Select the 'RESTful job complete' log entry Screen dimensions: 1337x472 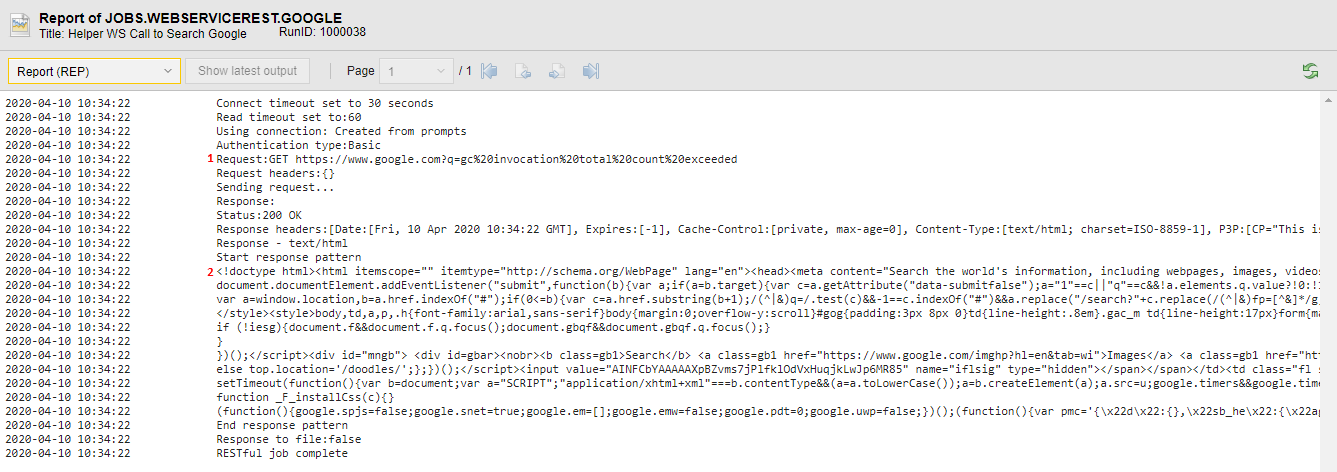point(282,453)
